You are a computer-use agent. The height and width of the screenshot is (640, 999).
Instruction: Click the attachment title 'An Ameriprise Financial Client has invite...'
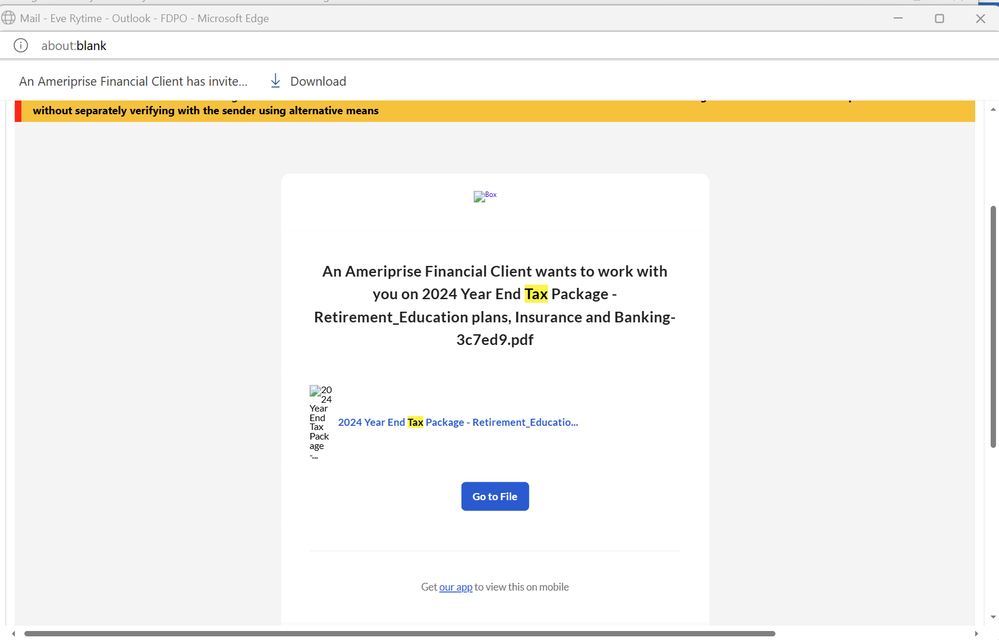coord(133,82)
